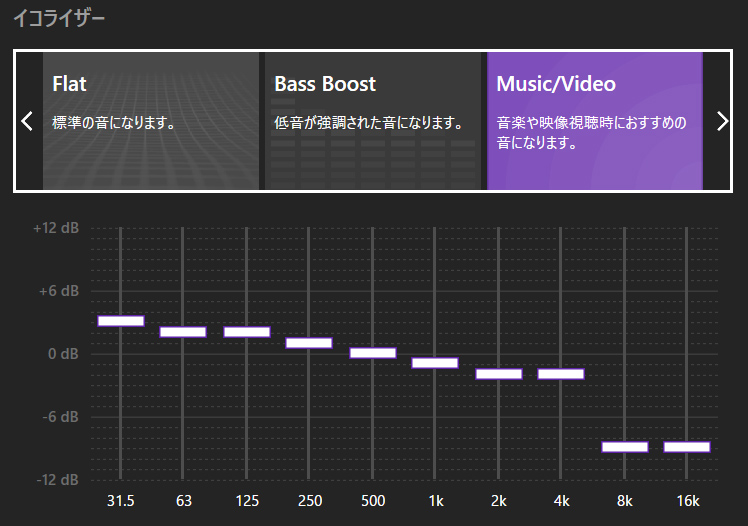Click the 63 frequency label
Screen dimensions: 748x526
coord(184,501)
